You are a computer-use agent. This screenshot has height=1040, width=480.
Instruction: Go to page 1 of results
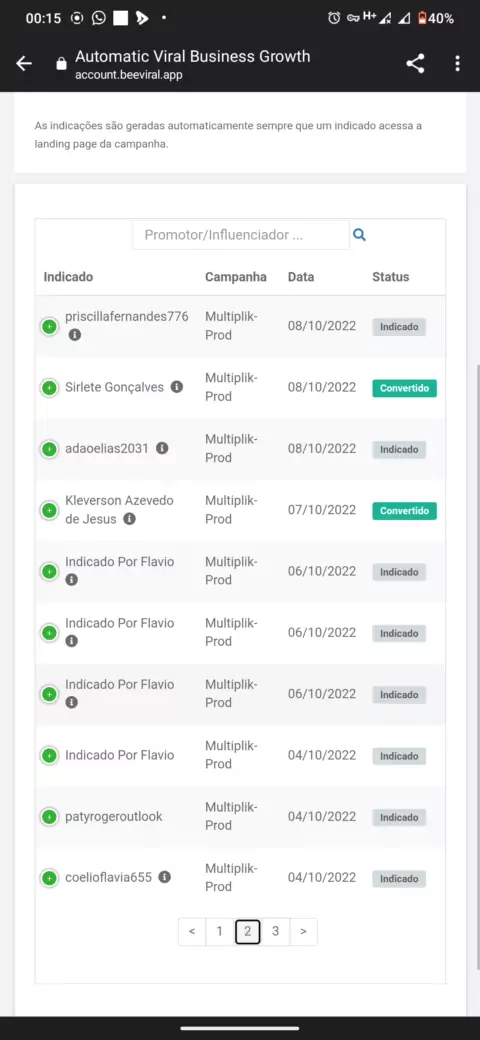pyautogui.click(x=219, y=931)
